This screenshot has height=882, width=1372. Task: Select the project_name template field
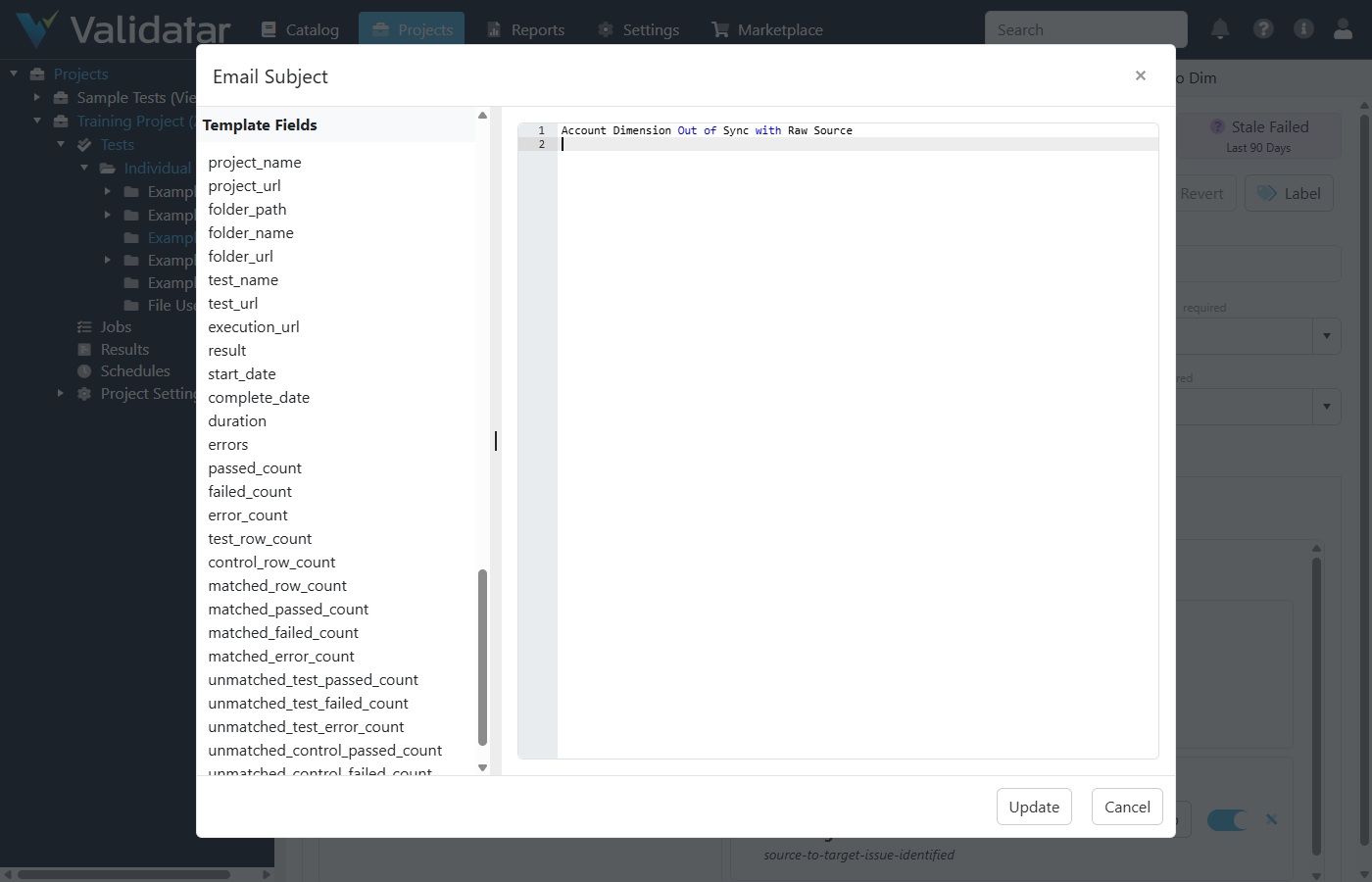coord(255,162)
